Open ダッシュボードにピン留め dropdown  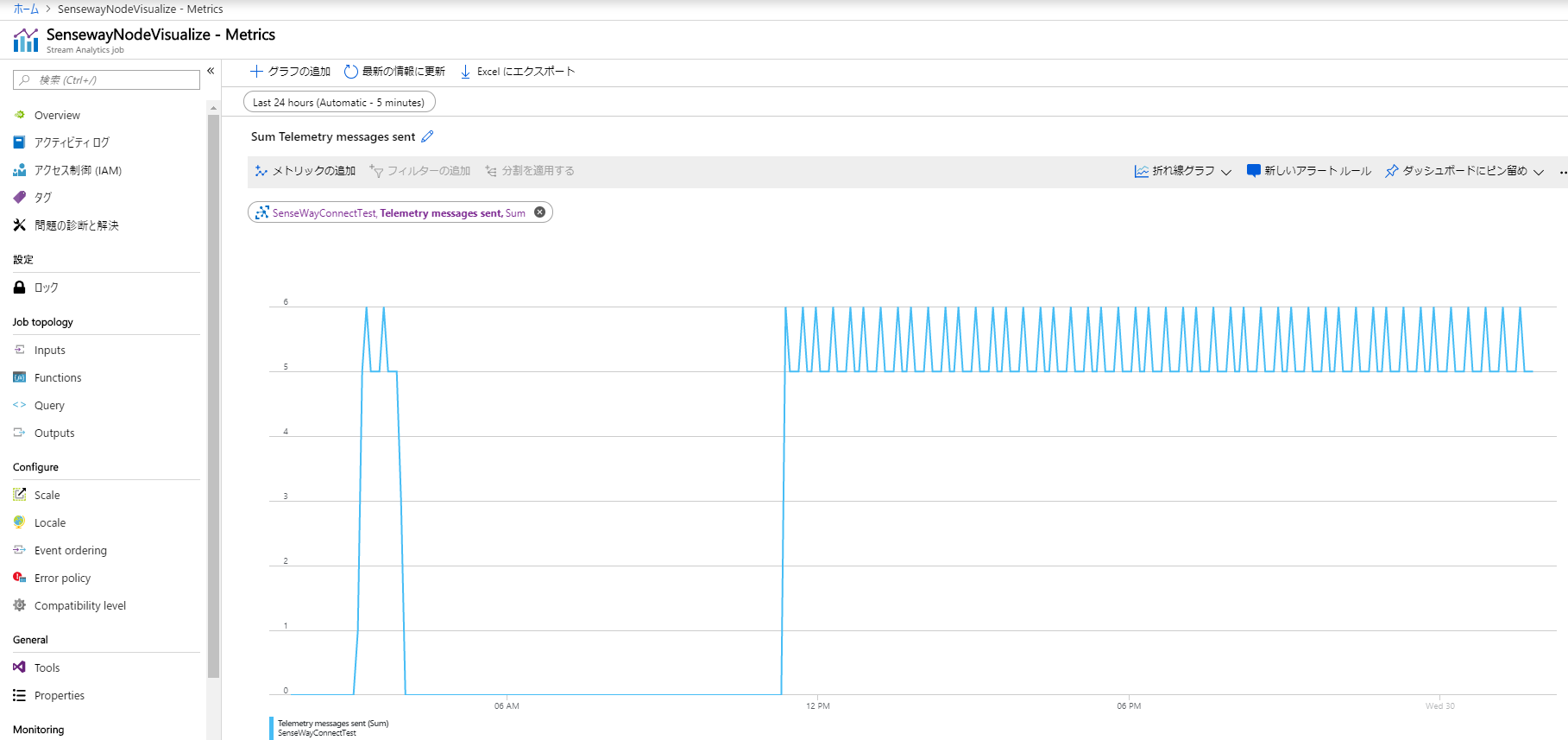1464,171
